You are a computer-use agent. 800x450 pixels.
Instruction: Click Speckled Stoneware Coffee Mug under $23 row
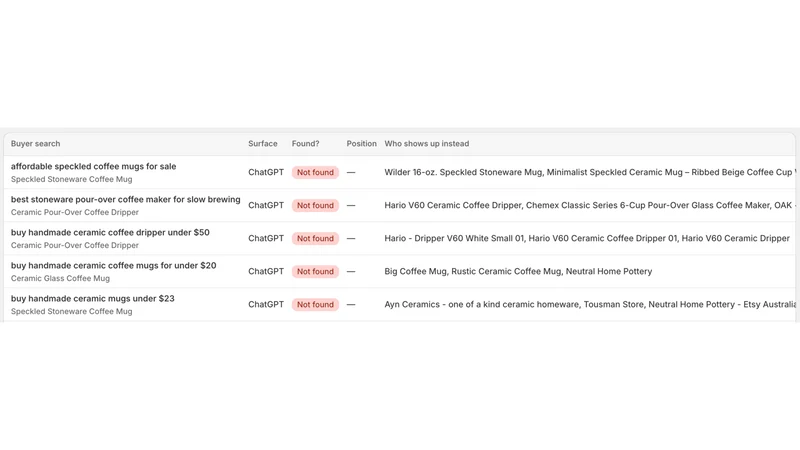[71, 311]
